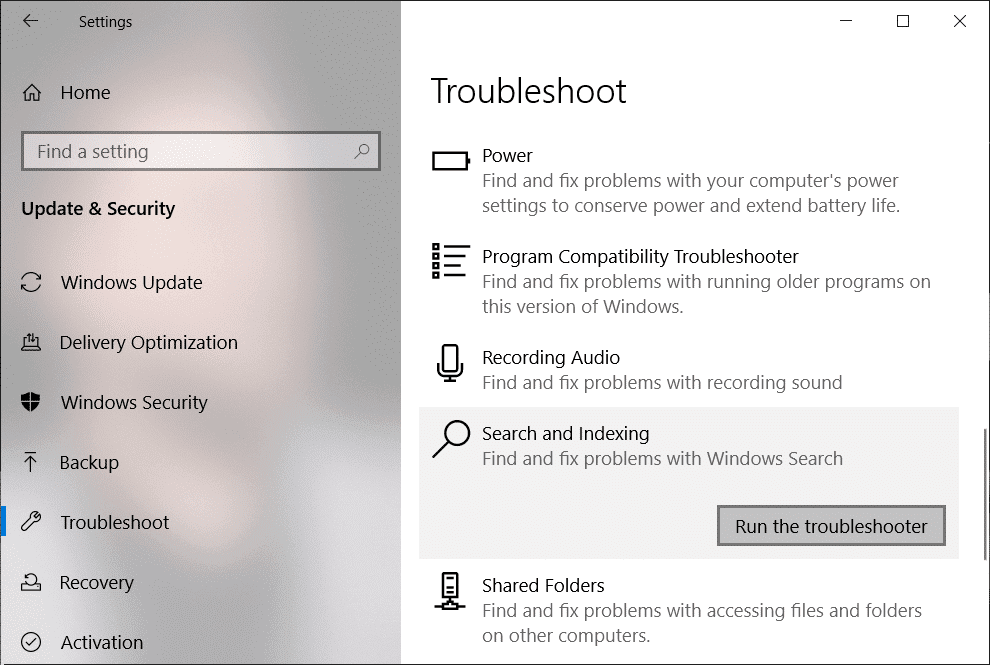
Task: Expand the Shared Folders troubleshooter entry
Action: pos(543,586)
